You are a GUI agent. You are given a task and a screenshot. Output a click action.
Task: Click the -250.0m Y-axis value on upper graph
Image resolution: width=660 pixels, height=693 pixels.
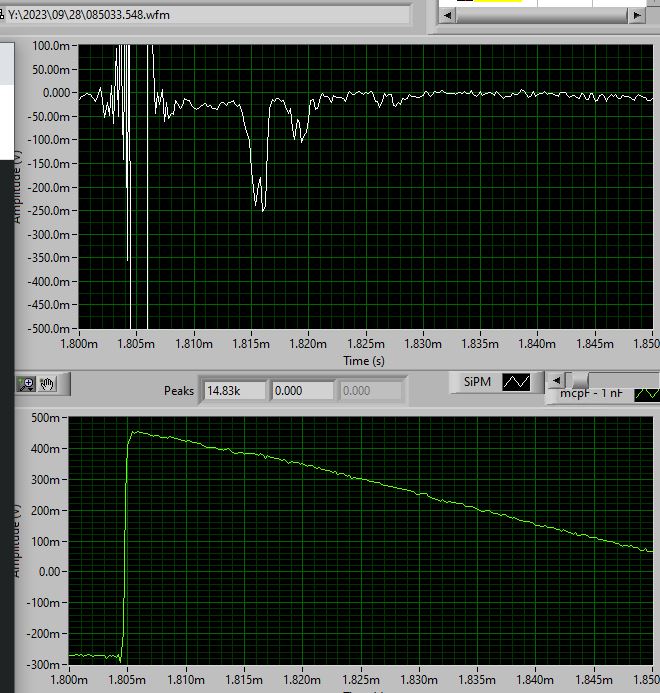click(x=49, y=210)
